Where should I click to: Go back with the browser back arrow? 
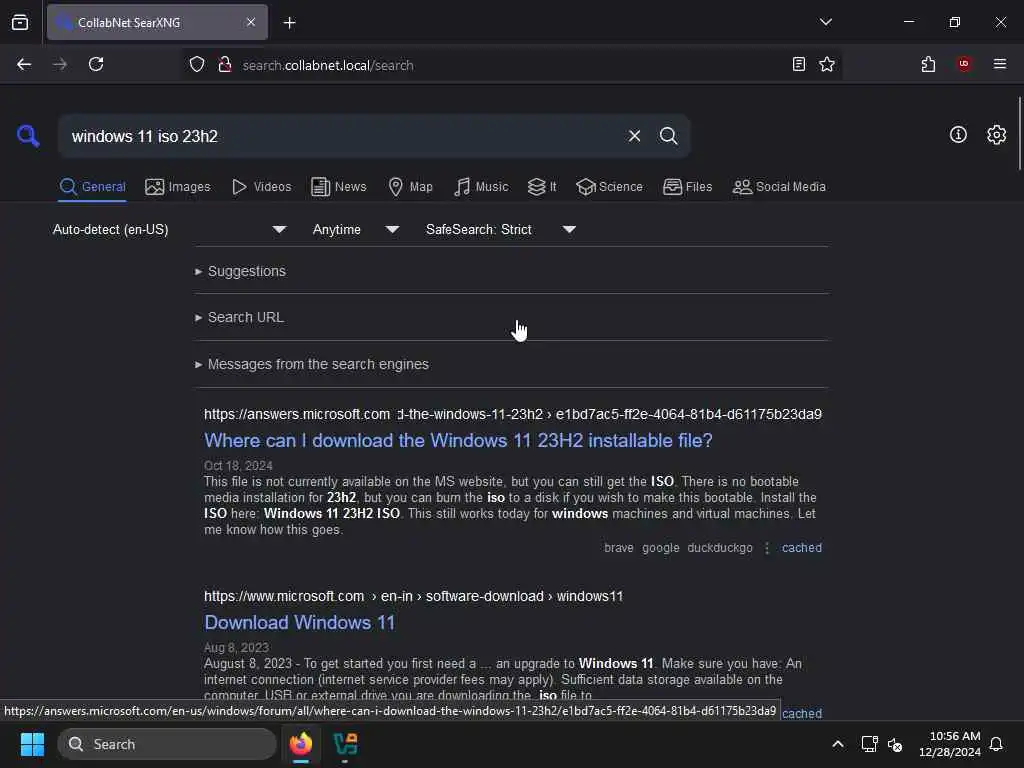click(x=24, y=64)
